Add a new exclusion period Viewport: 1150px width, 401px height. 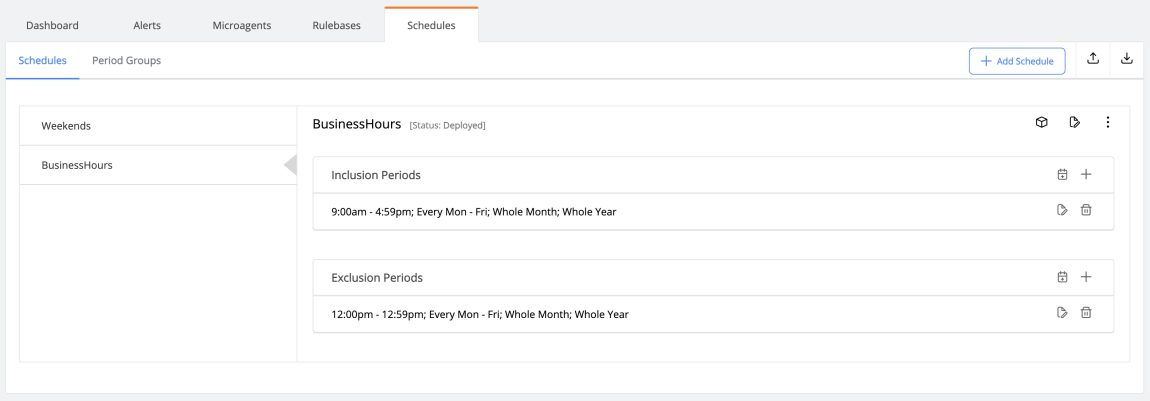pos(1086,277)
